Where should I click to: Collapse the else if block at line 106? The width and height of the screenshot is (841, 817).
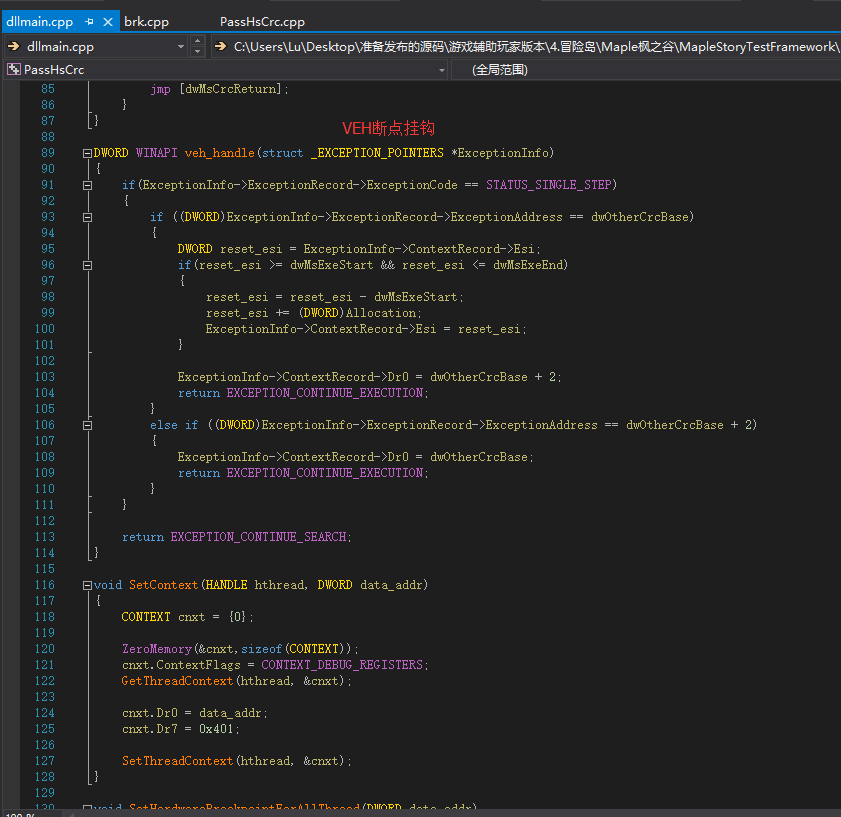pos(87,425)
